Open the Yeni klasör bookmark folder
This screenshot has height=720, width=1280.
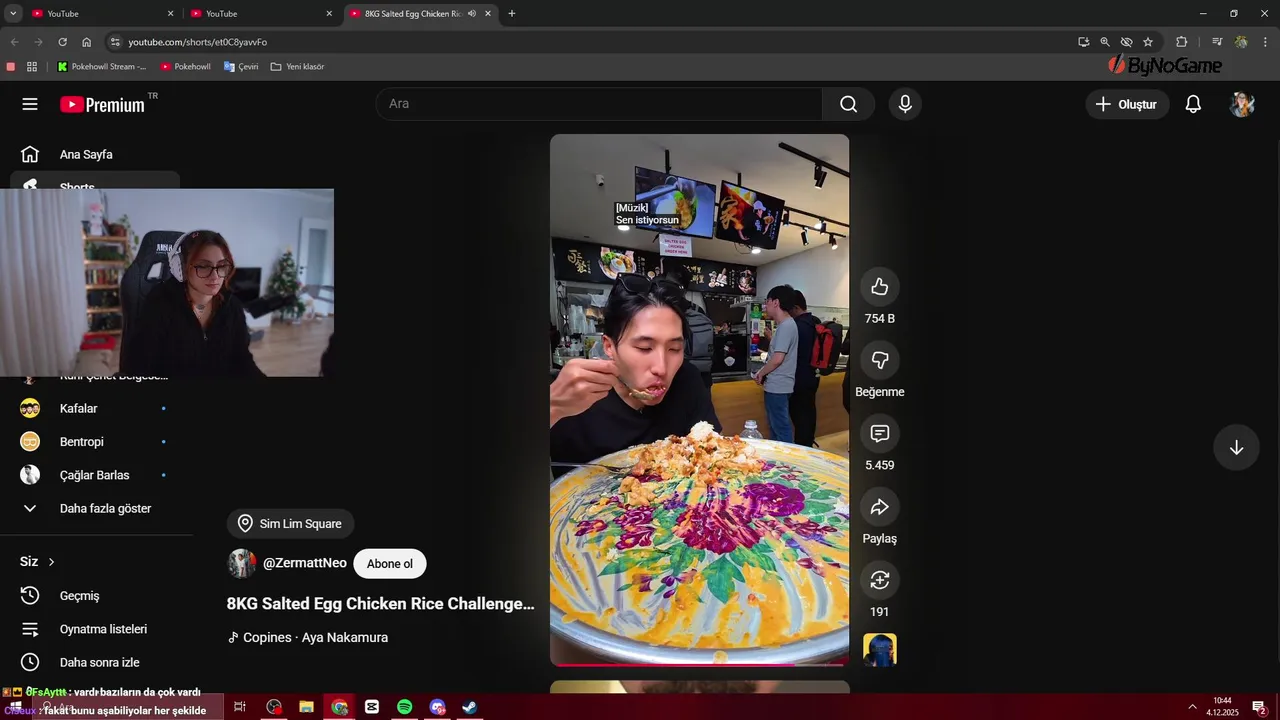click(x=297, y=67)
